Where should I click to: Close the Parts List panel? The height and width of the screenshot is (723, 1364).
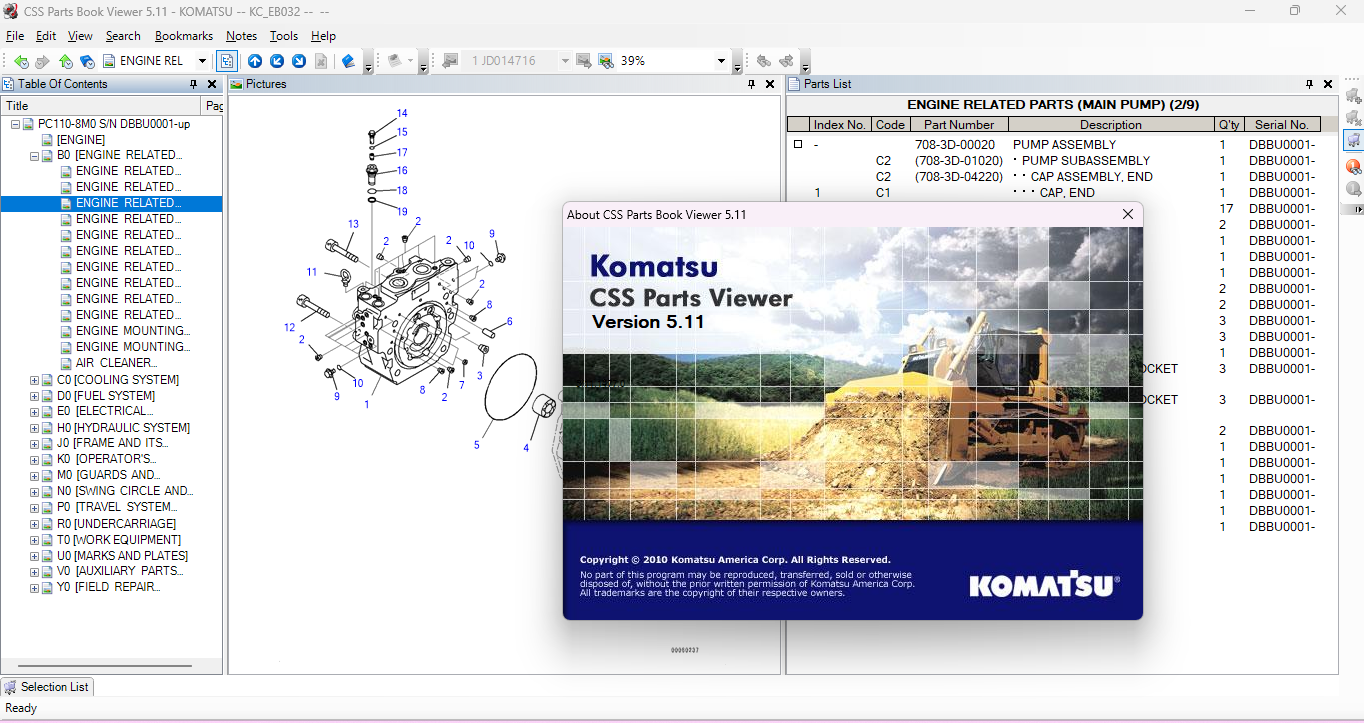tap(1328, 84)
